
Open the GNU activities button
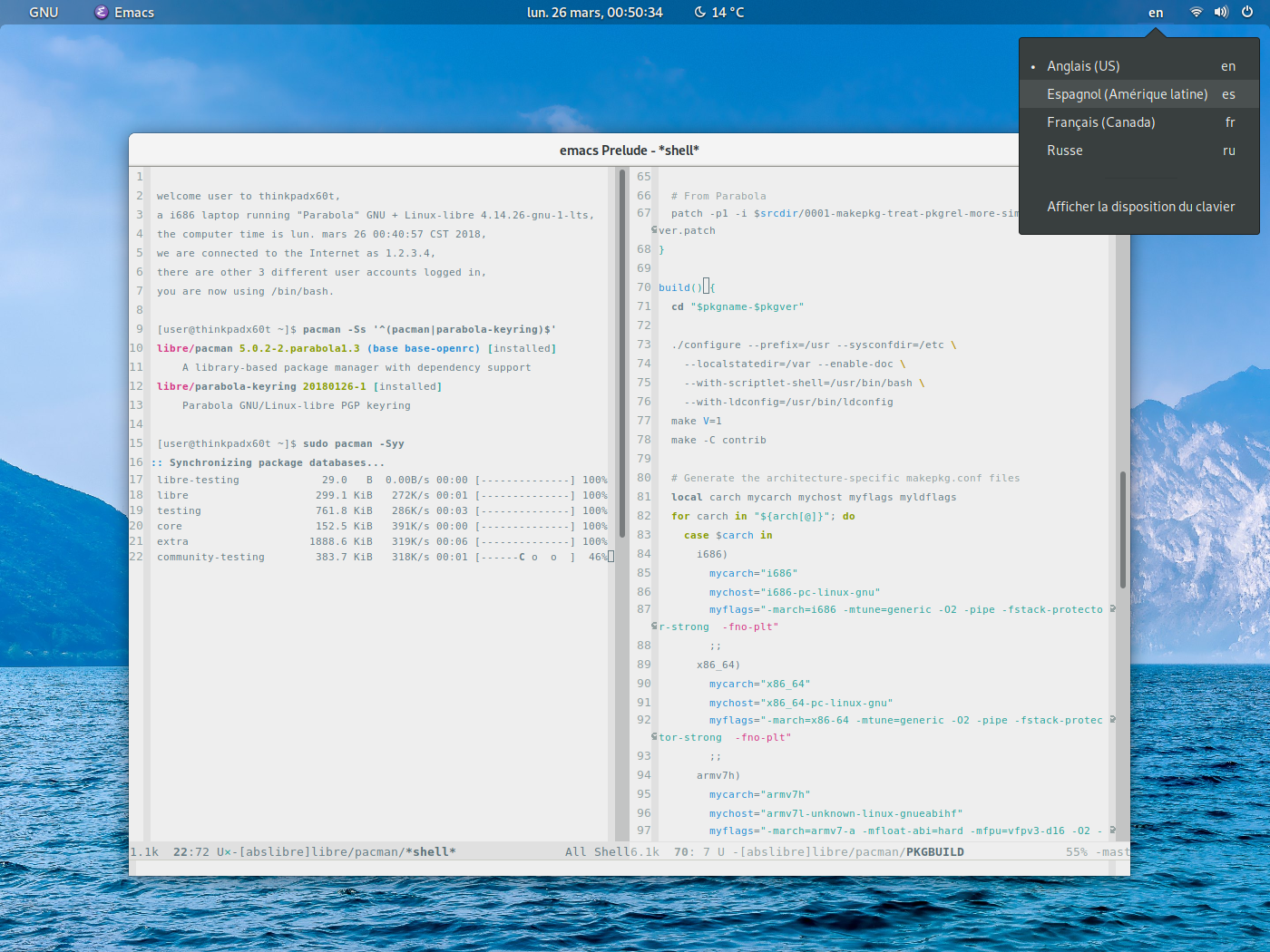[44, 13]
